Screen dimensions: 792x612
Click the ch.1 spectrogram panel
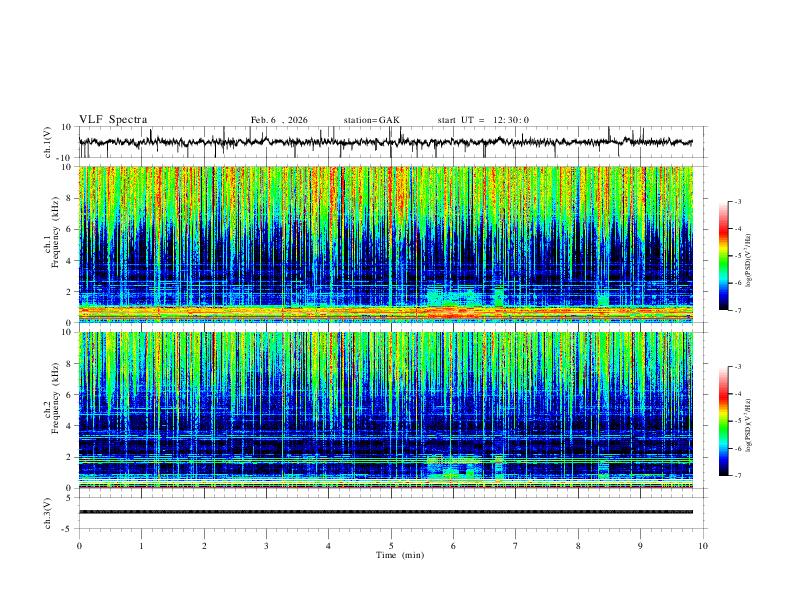pos(385,244)
